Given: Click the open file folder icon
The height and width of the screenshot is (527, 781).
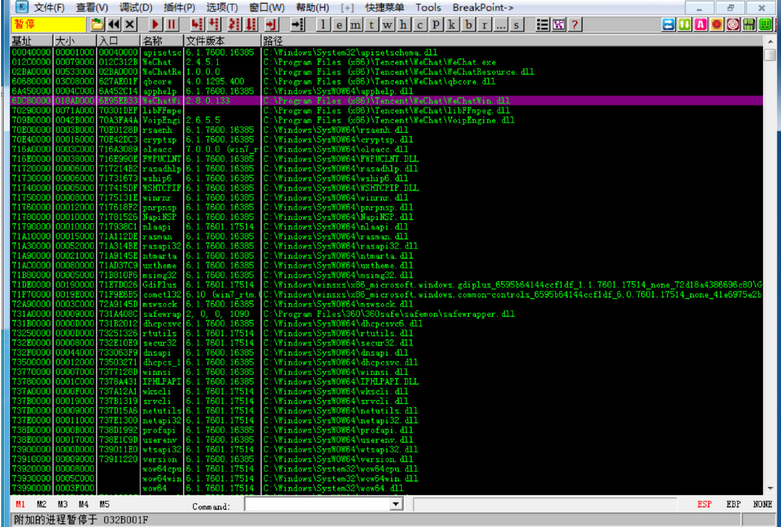Looking at the screenshot, I should [x=97, y=24].
